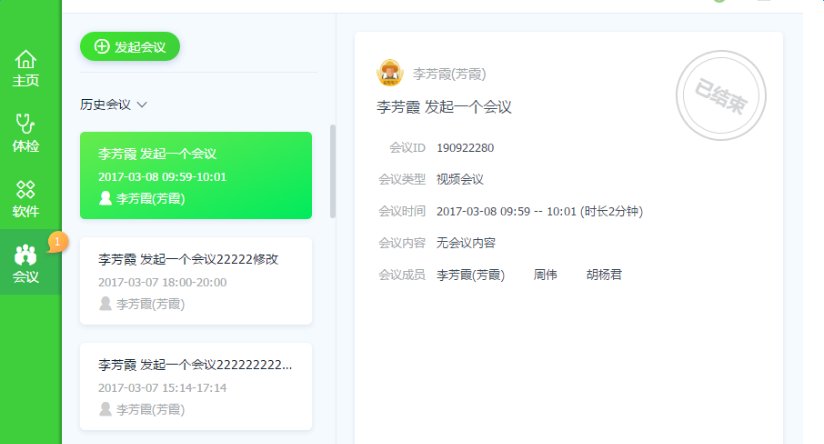The width and height of the screenshot is (824, 444).
Task: Open the meeting card dated 2017-03-07 15:14-17:14
Action: click(195, 387)
